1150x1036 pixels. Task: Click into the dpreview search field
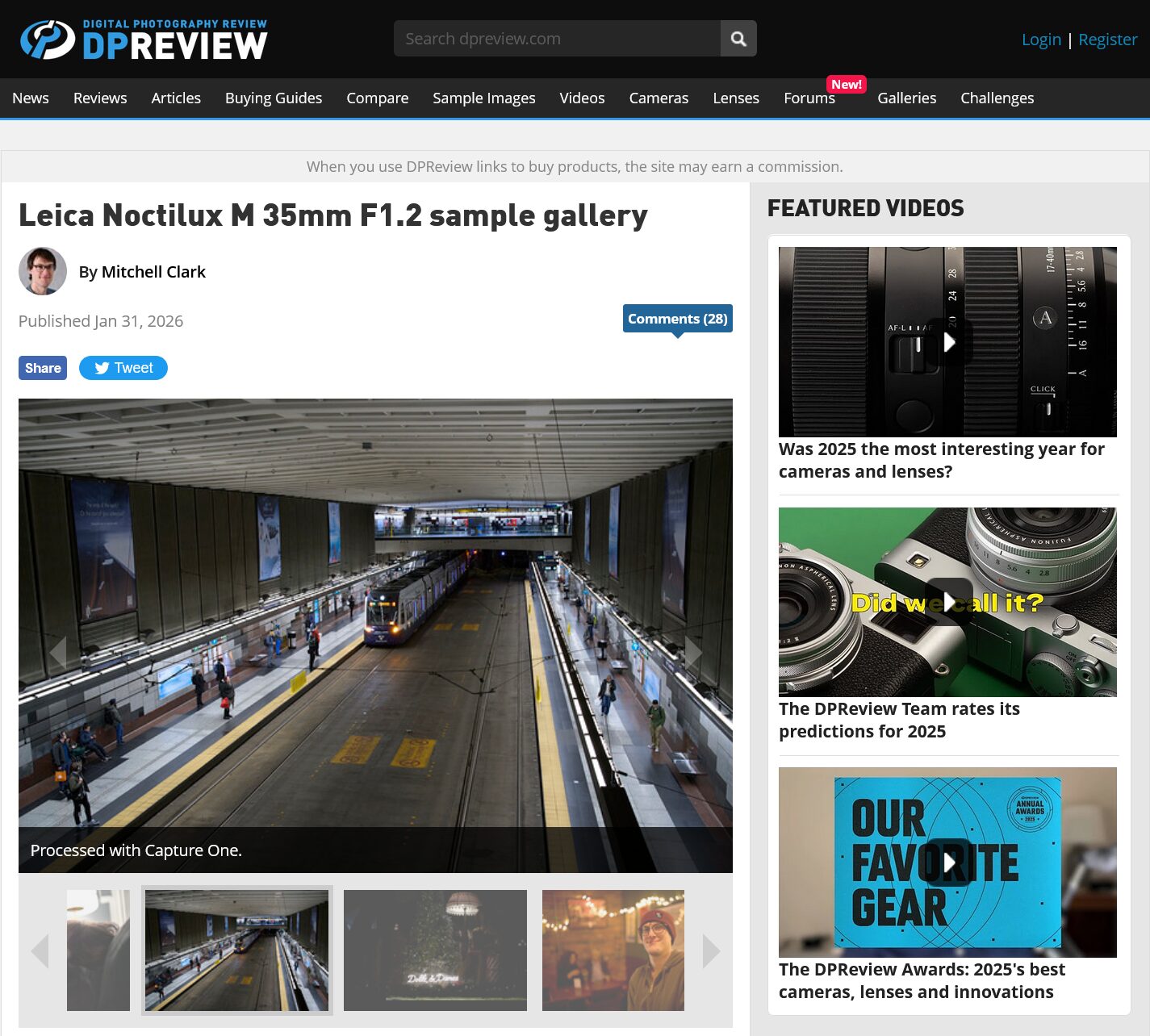pos(557,39)
